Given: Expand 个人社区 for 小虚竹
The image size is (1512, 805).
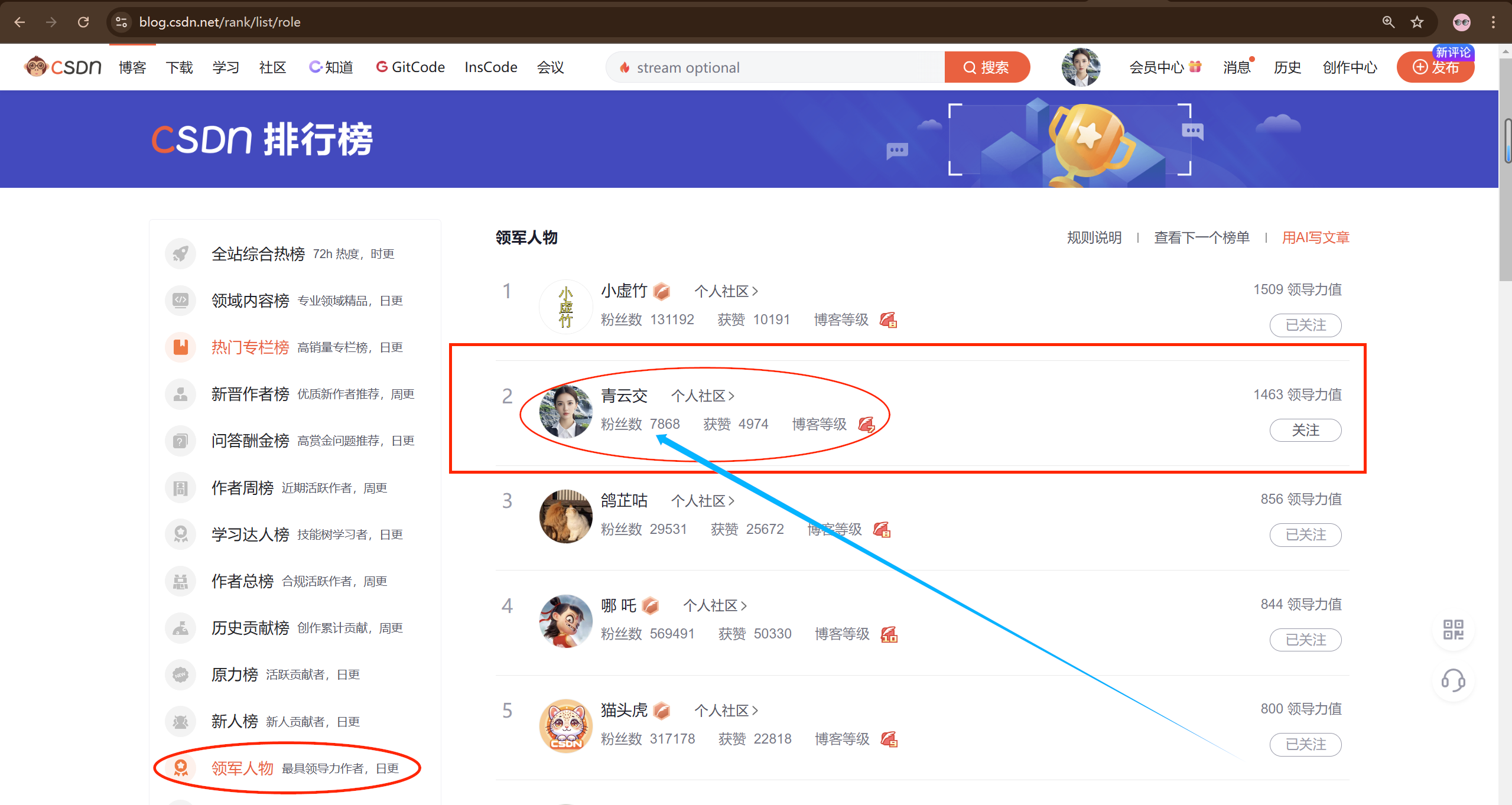Looking at the screenshot, I should 726,291.
